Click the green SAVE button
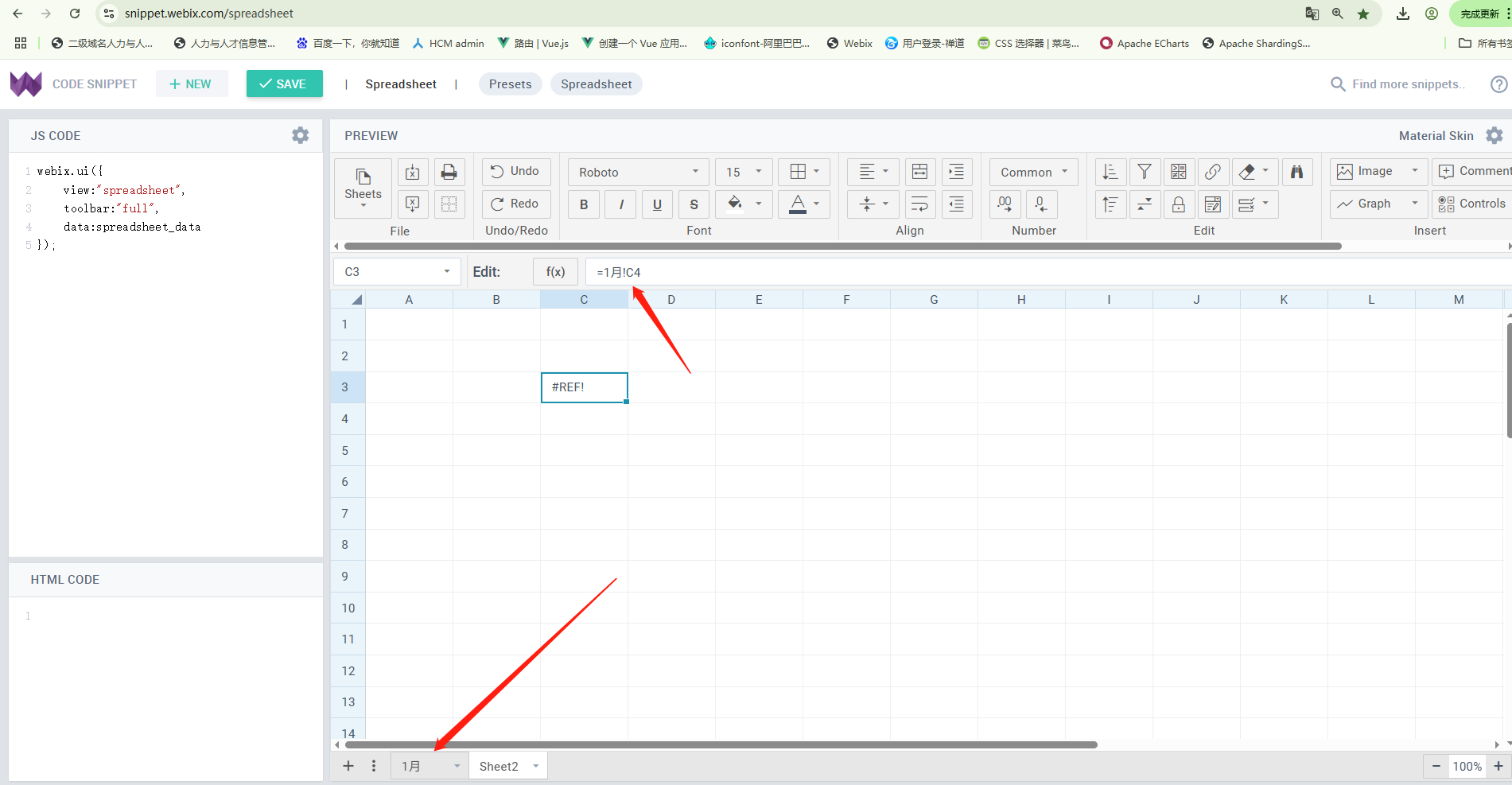Screen dimensions: 1512x785 click(x=284, y=84)
